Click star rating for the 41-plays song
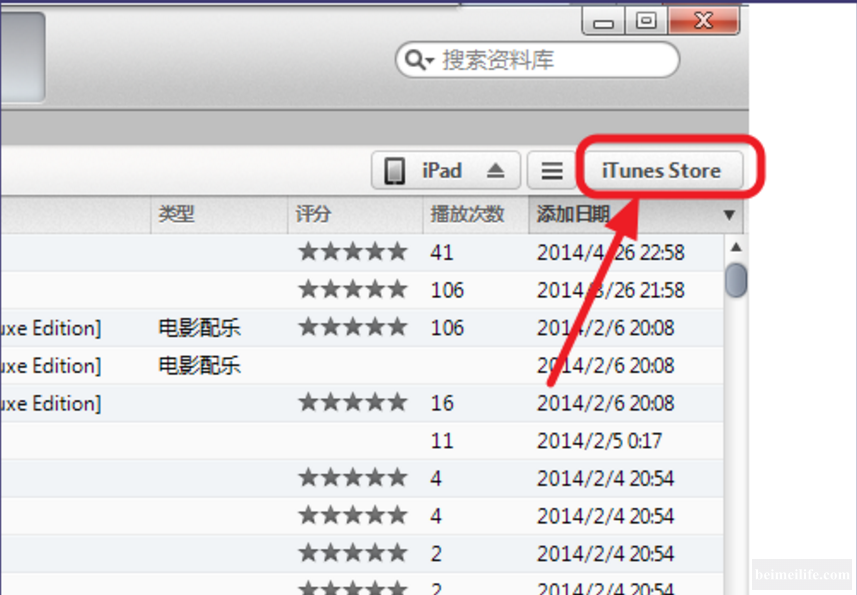The image size is (857, 595). point(352,252)
